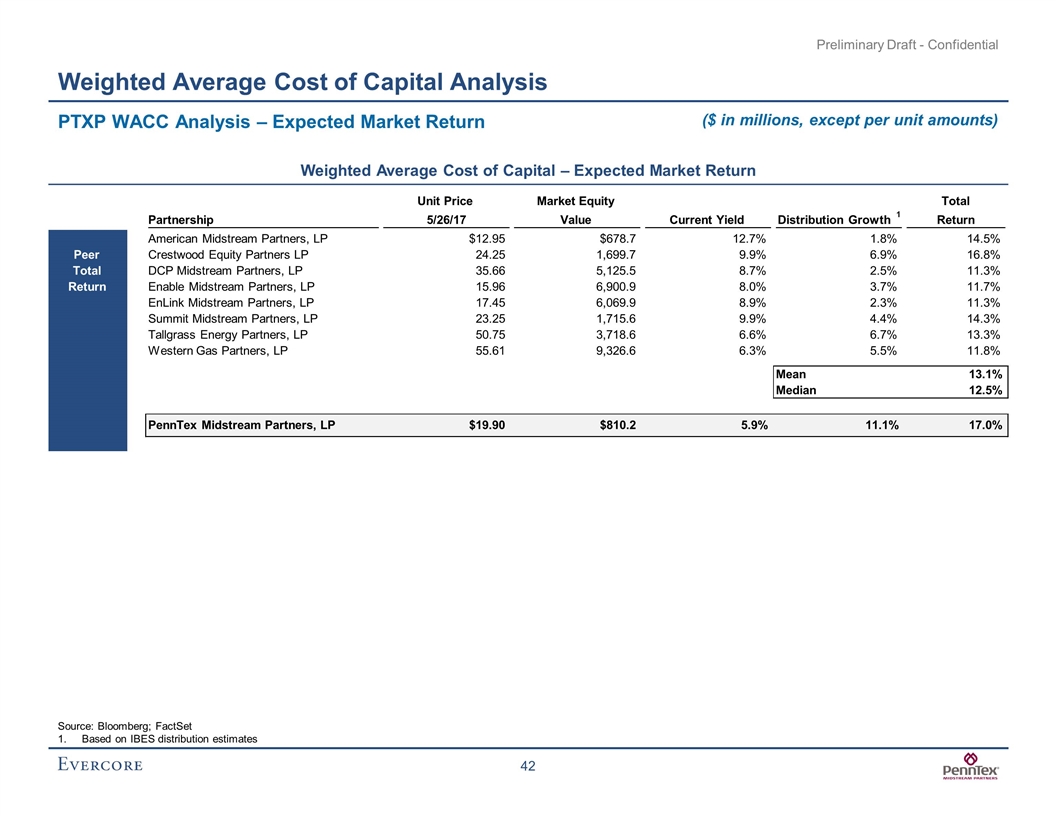1056x816 pixels.
Task: Click the 6,069.9 market equity value
Action: (616, 302)
